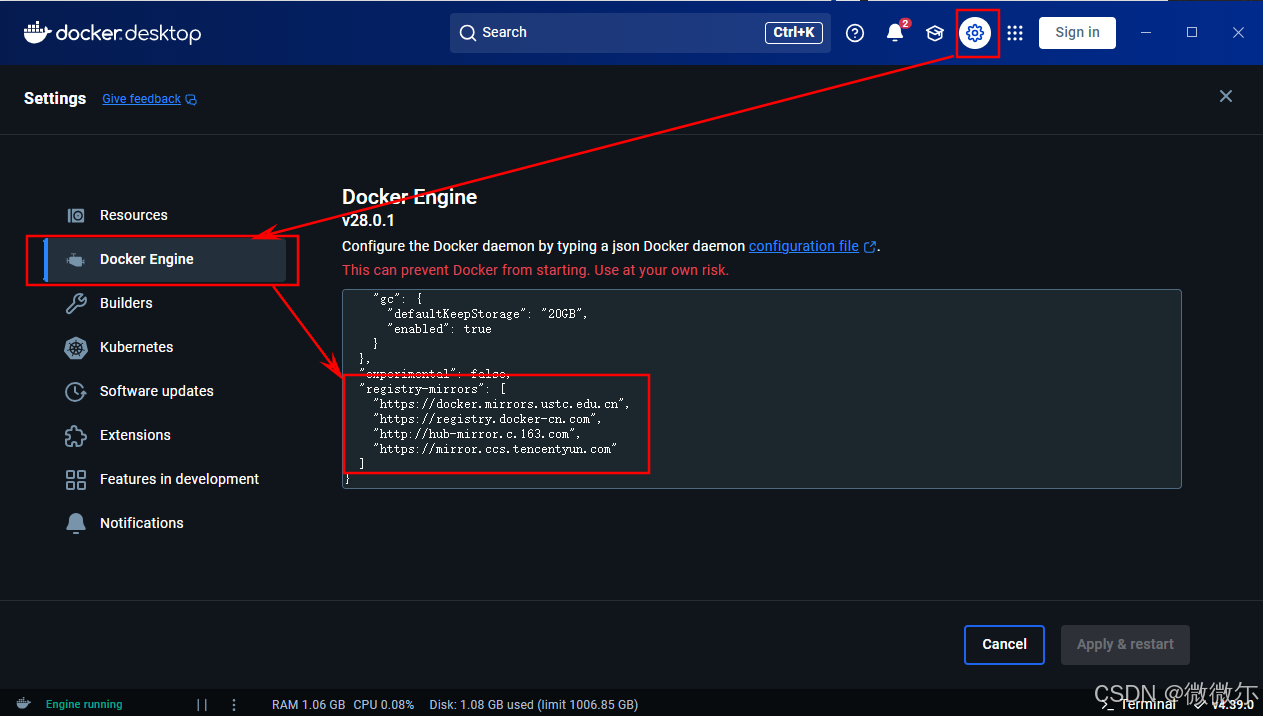Click the CPU 0.08% indicator
This screenshot has height=716, width=1263.
pyautogui.click(x=384, y=704)
